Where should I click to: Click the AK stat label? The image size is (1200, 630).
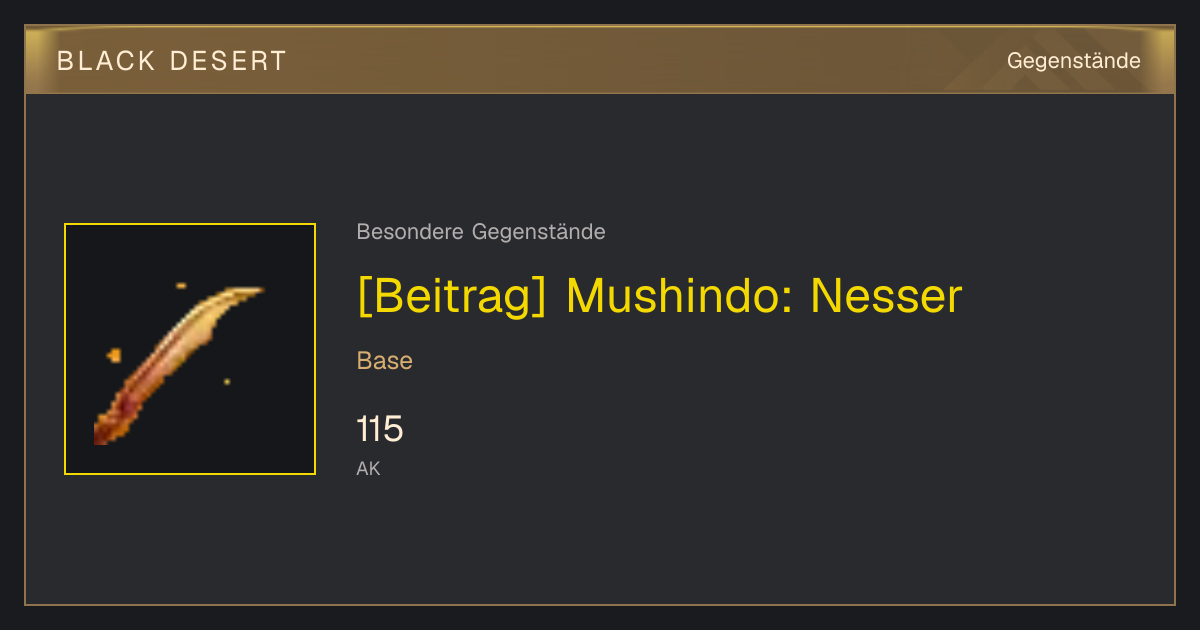[x=368, y=468]
